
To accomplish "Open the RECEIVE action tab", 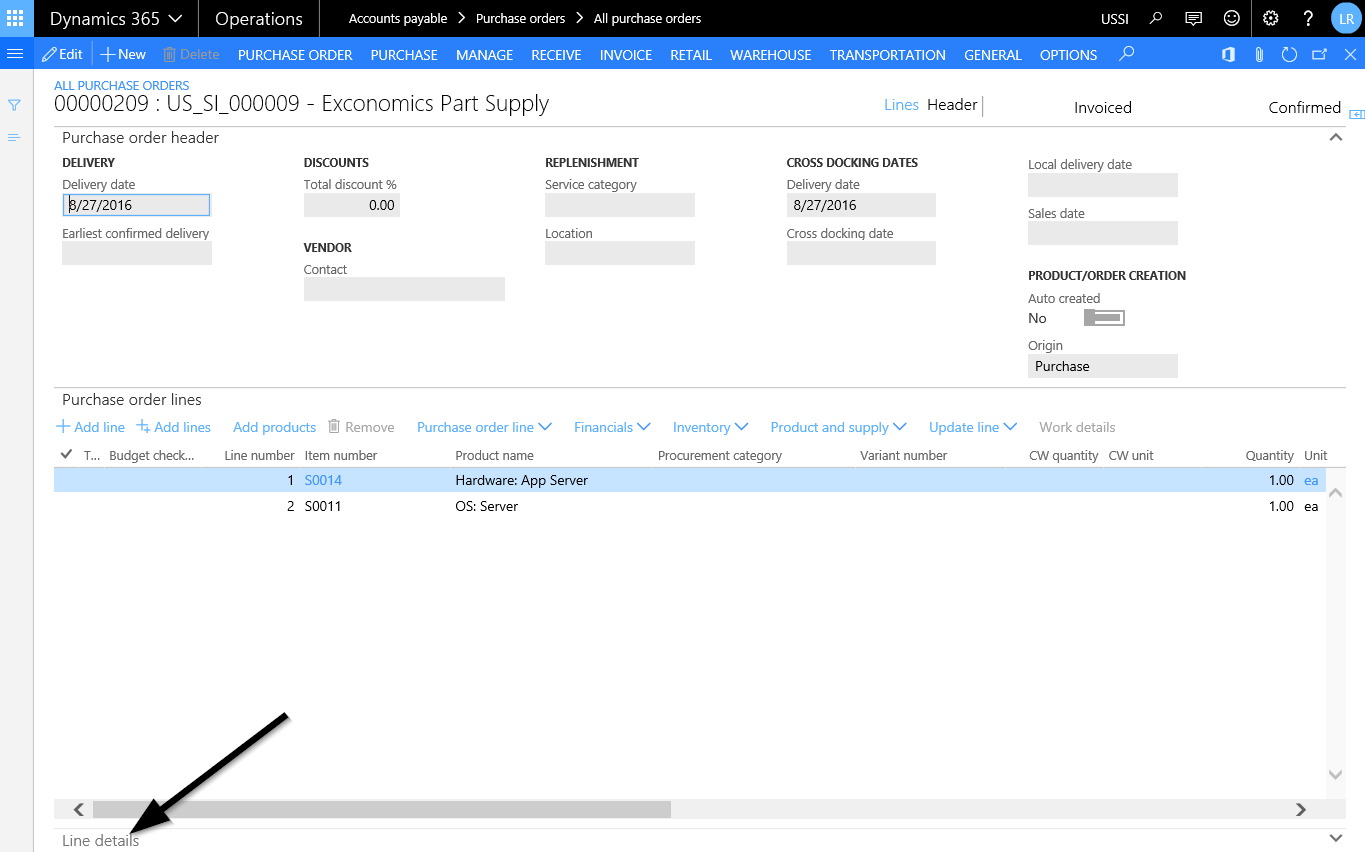I will coord(556,55).
